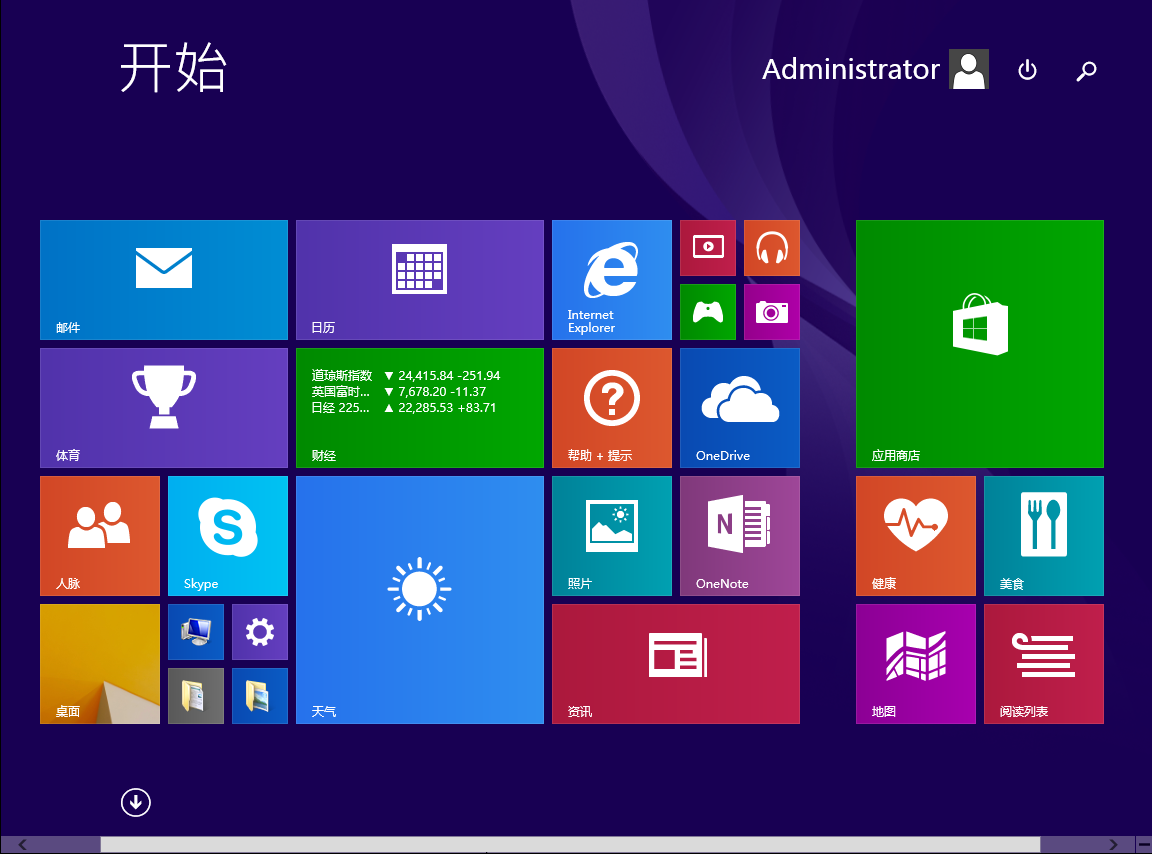Open the 照片 (Photos) tile
This screenshot has width=1152, height=854.
[x=612, y=536]
